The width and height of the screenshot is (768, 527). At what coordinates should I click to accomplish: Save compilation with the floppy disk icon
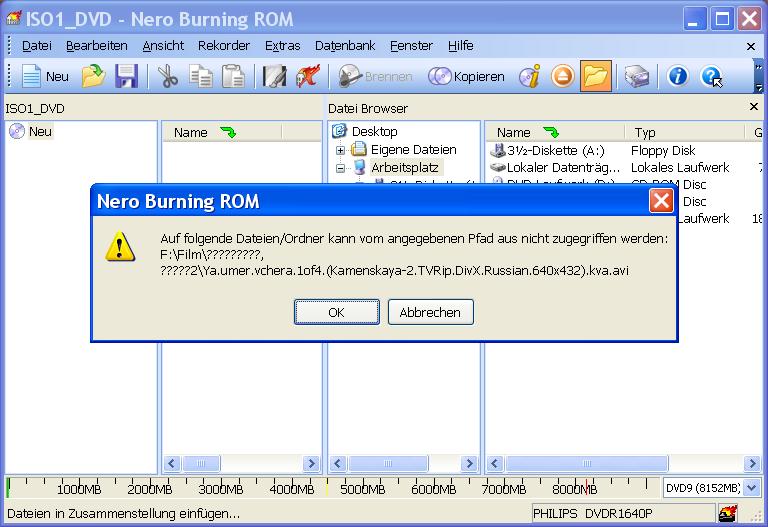click(x=126, y=76)
